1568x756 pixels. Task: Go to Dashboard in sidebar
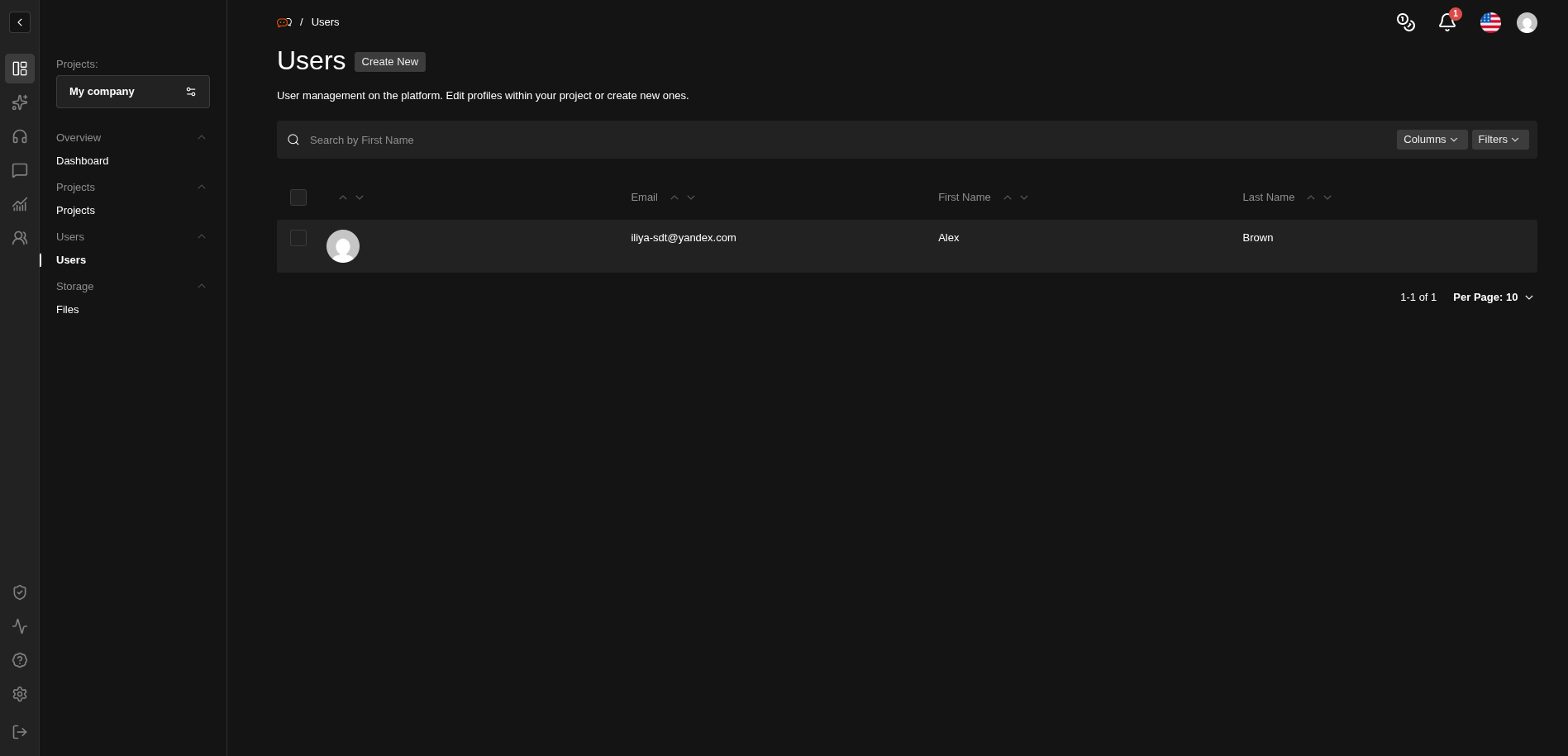(83, 161)
